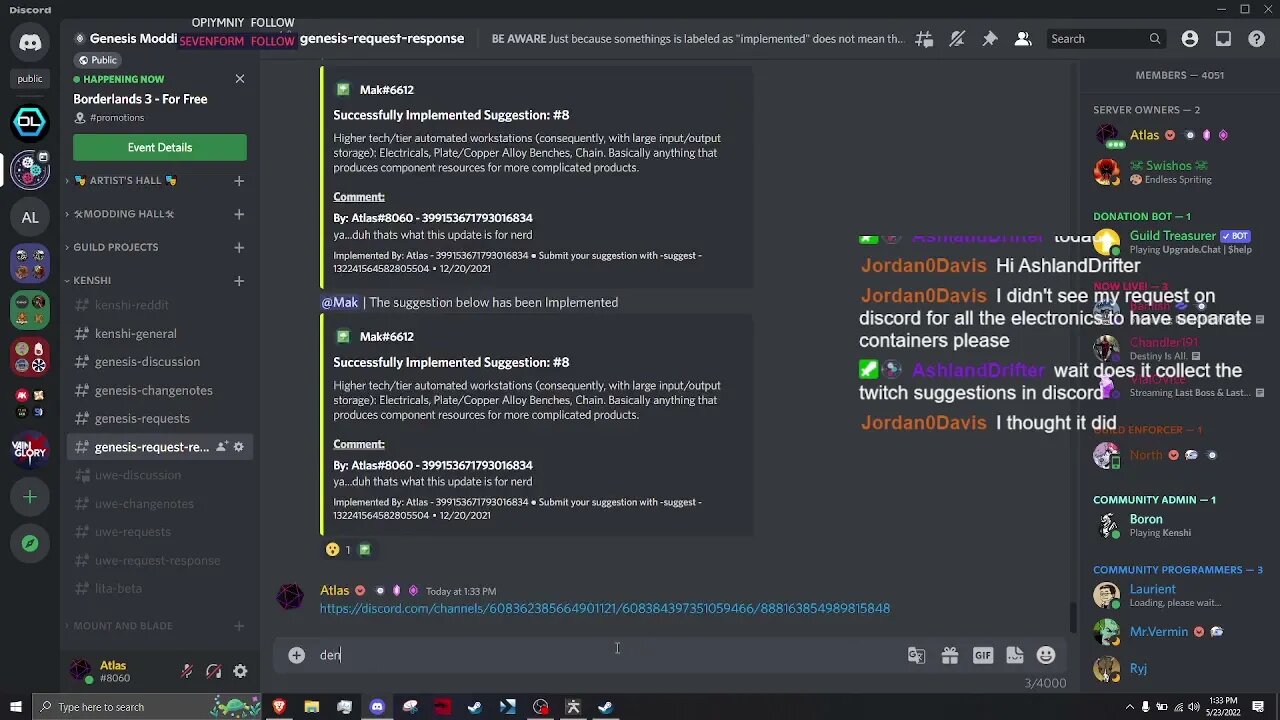Open @Mak mention
1280x720 pixels.
pos(340,302)
